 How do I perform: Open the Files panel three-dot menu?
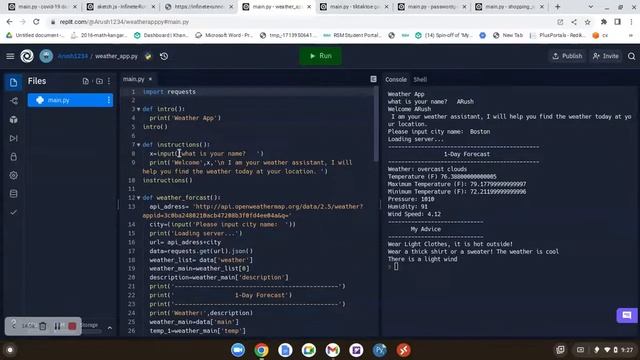(x=109, y=81)
